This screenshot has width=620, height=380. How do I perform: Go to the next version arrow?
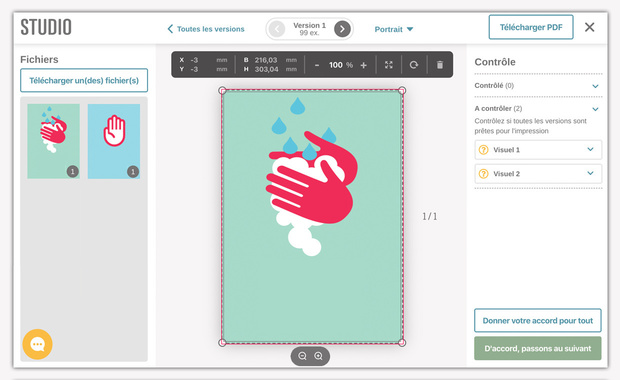click(342, 29)
